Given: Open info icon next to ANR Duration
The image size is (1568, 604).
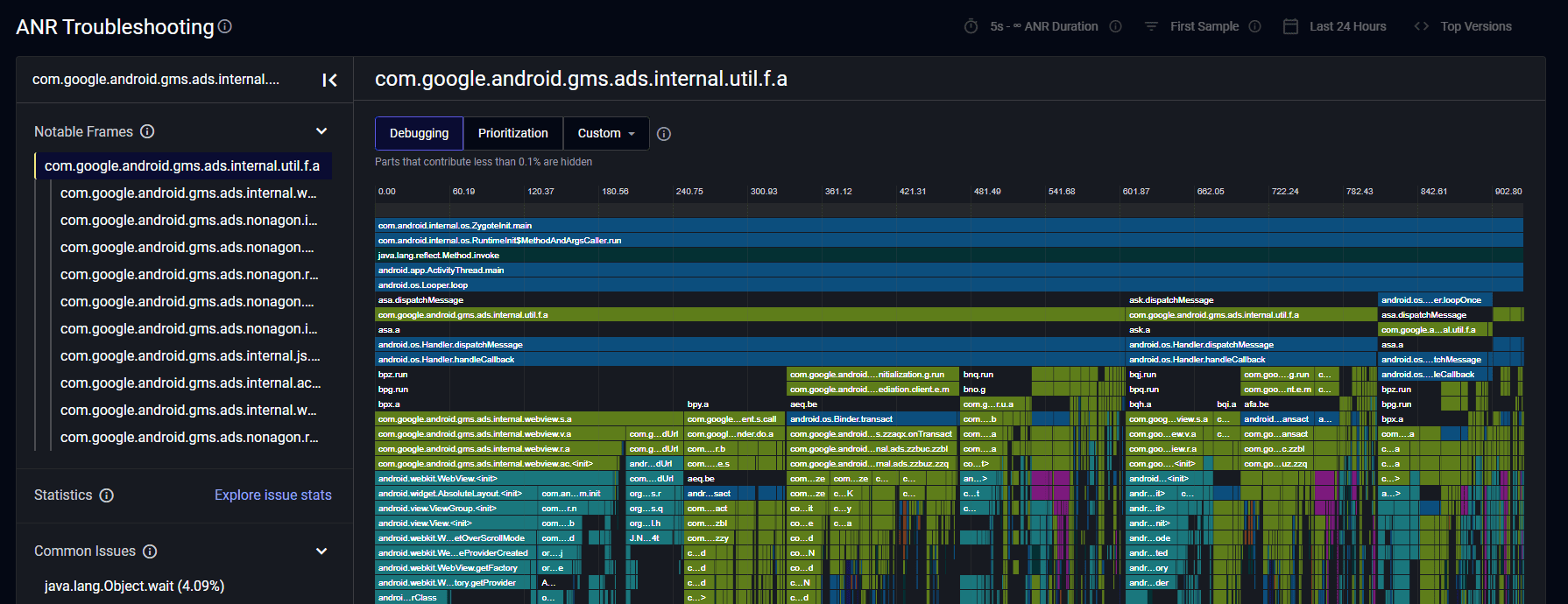Looking at the screenshot, I should 1115,26.
